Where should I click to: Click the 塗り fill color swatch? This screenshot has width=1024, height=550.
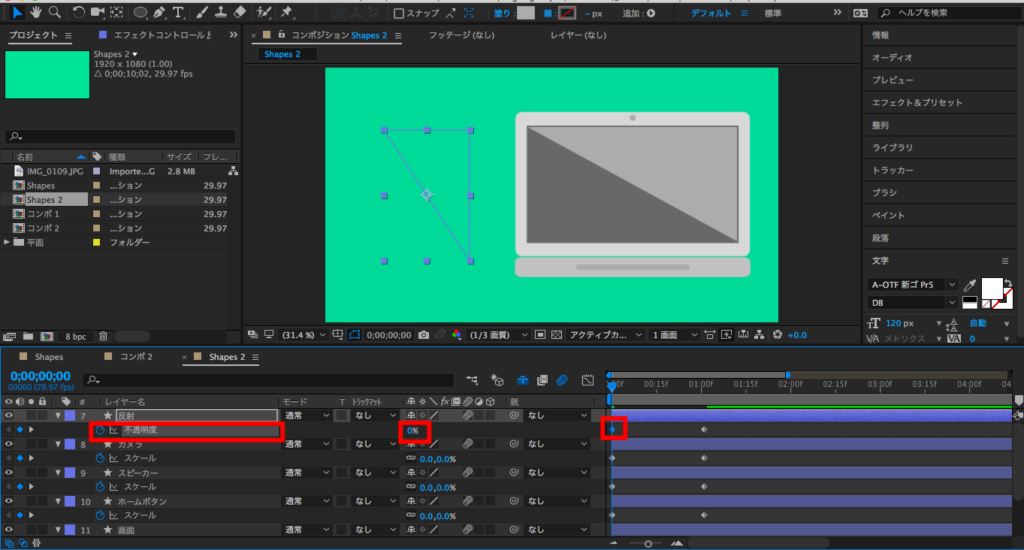point(525,13)
